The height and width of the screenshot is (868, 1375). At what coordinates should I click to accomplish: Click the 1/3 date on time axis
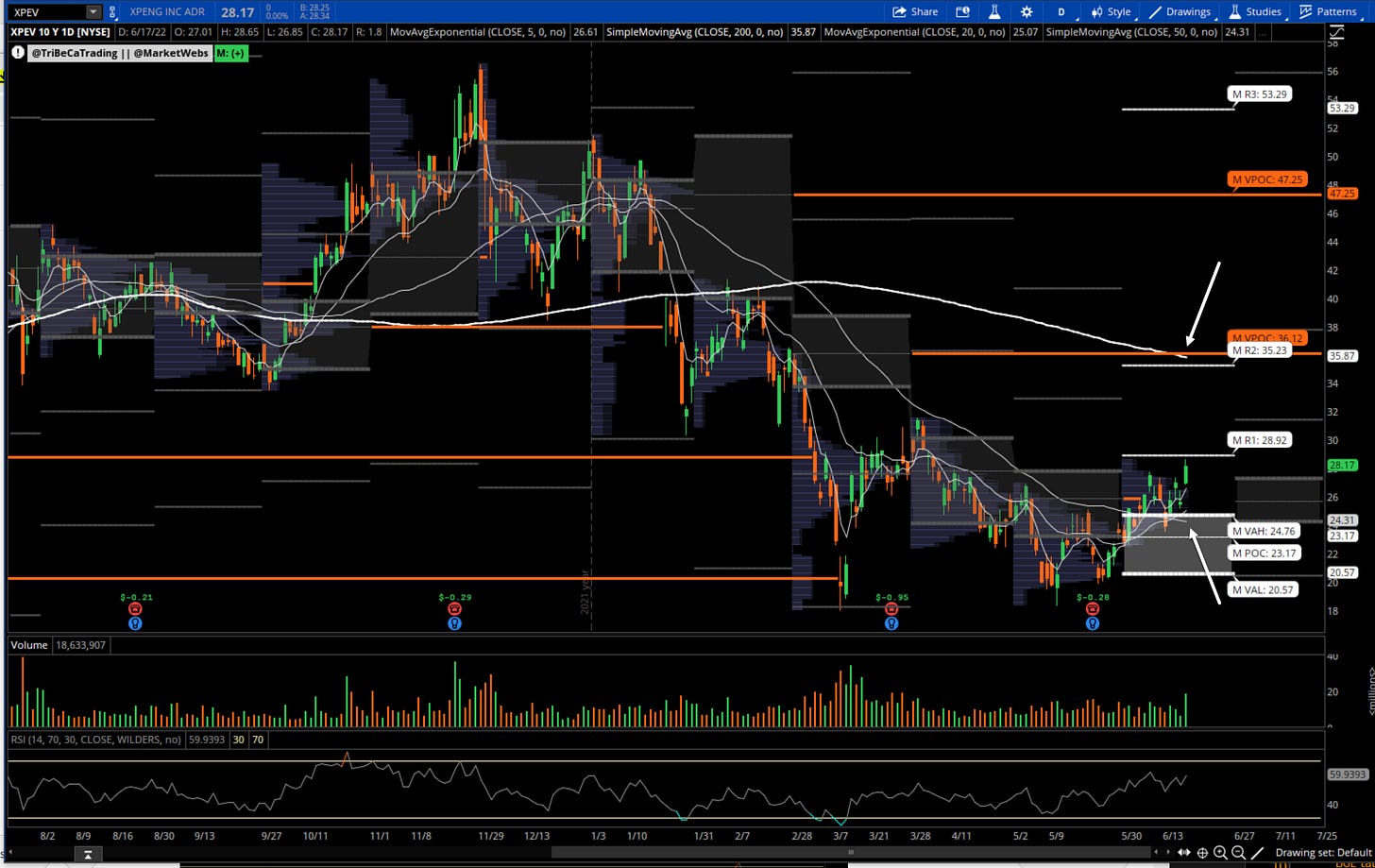pos(600,836)
